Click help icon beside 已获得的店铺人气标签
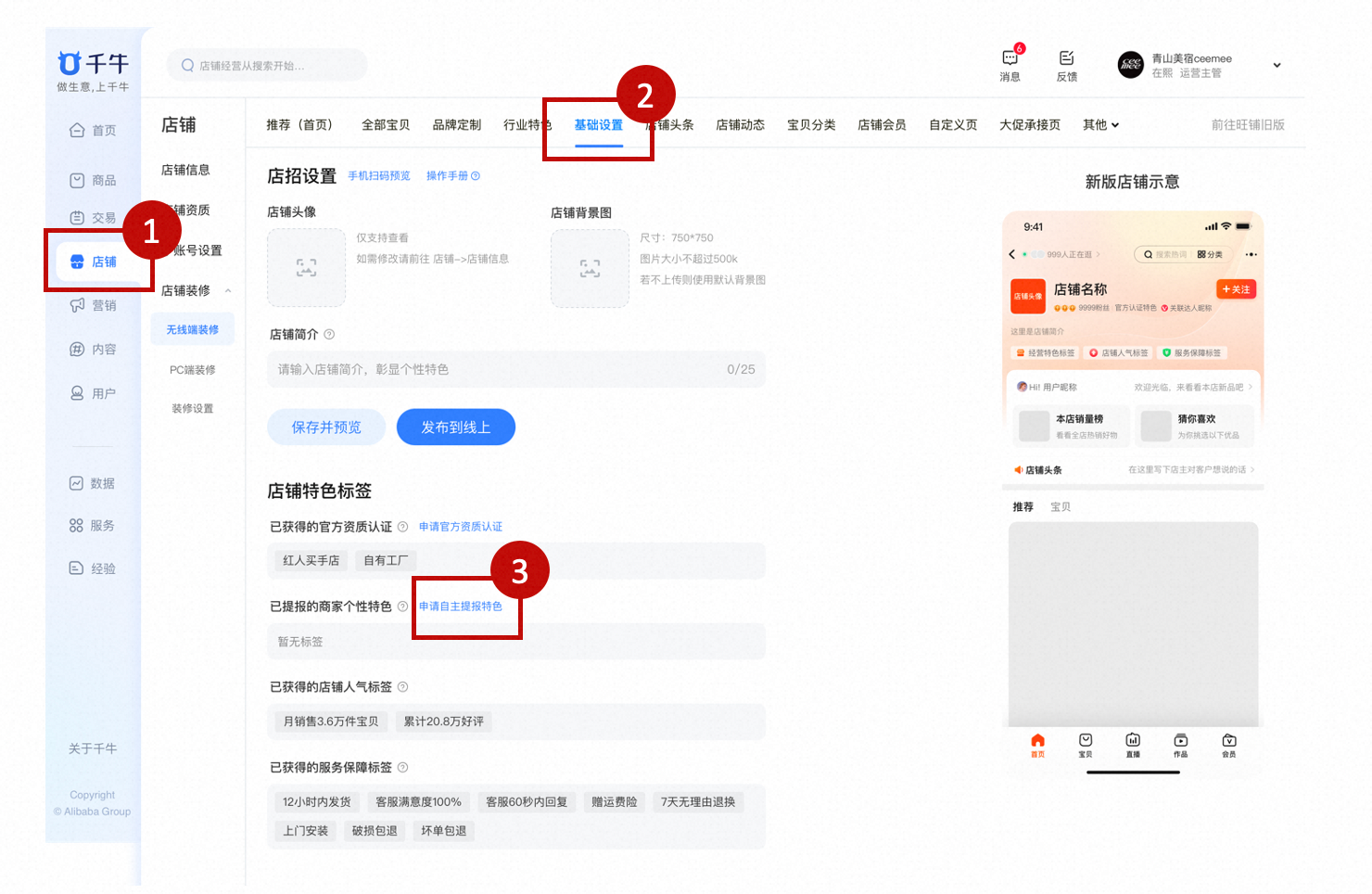The width and height of the screenshot is (1372, 894). click(x=402, y=687)
